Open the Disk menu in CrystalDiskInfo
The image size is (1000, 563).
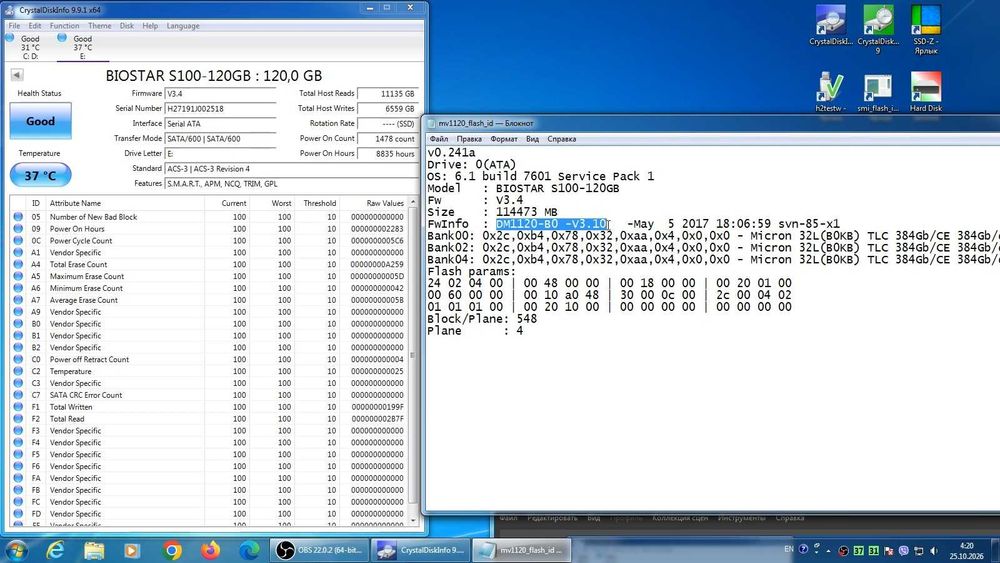click(x=127, y=26)
